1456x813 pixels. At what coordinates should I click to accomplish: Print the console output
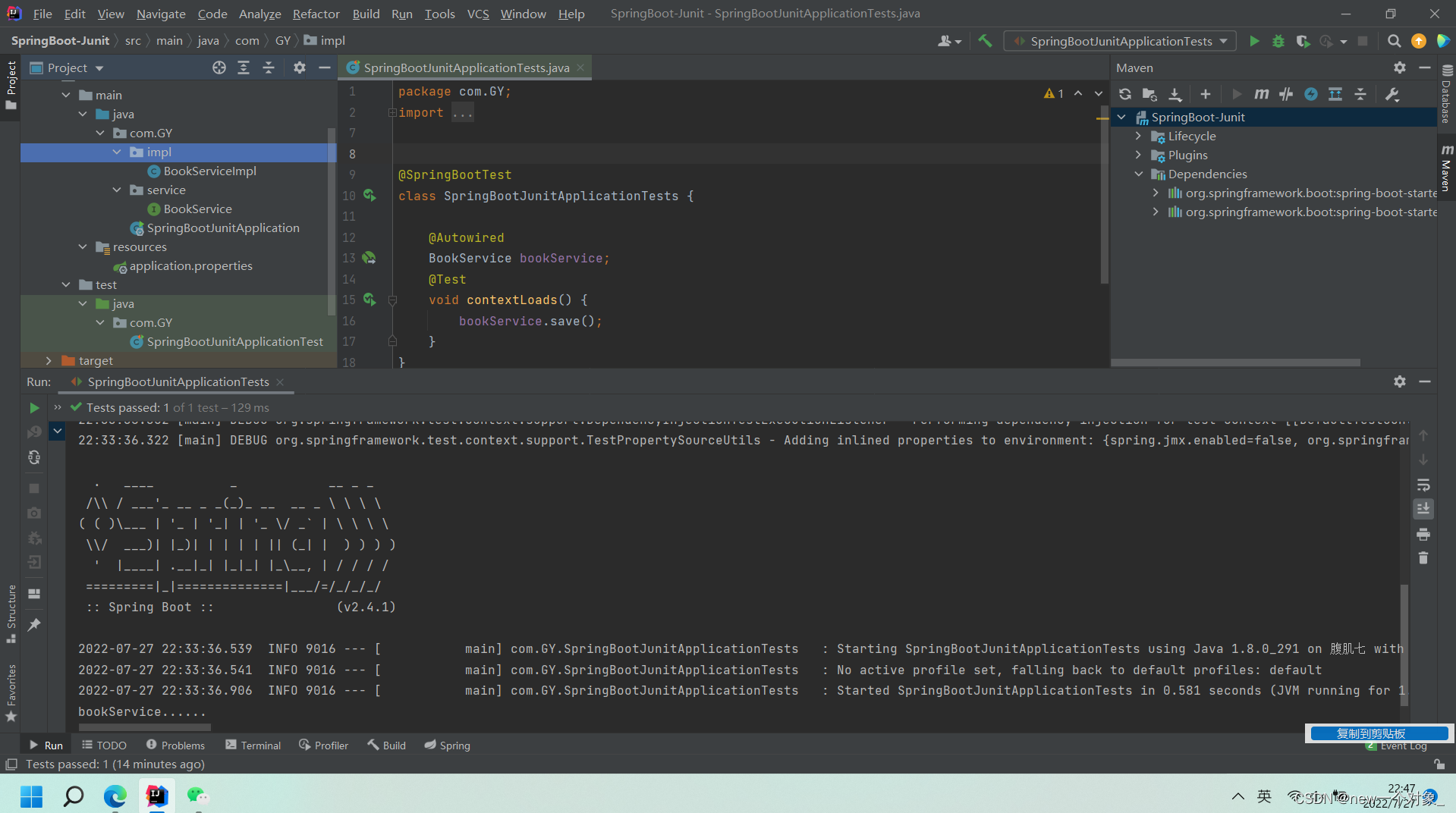pyautogui.click(x=1423, y=534)
